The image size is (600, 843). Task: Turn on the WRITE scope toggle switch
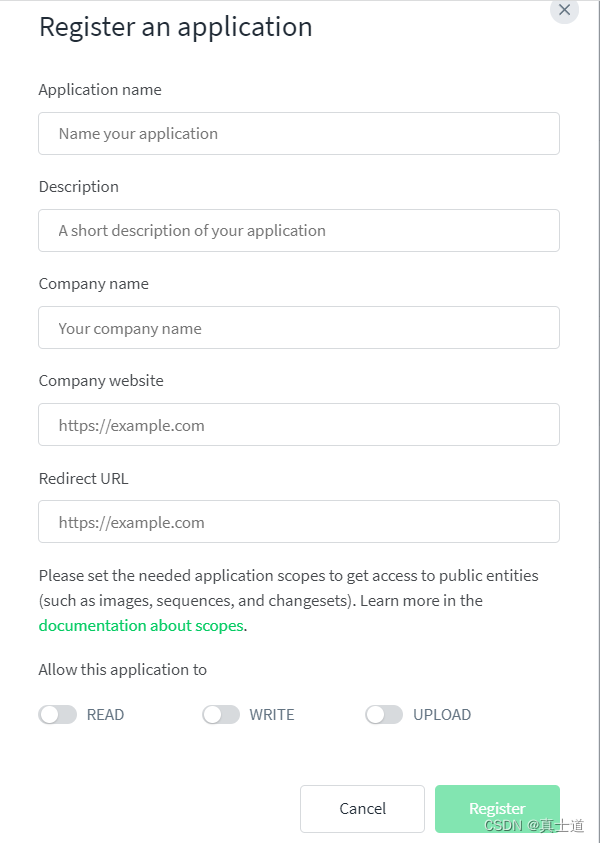click(x=221, y=715)
